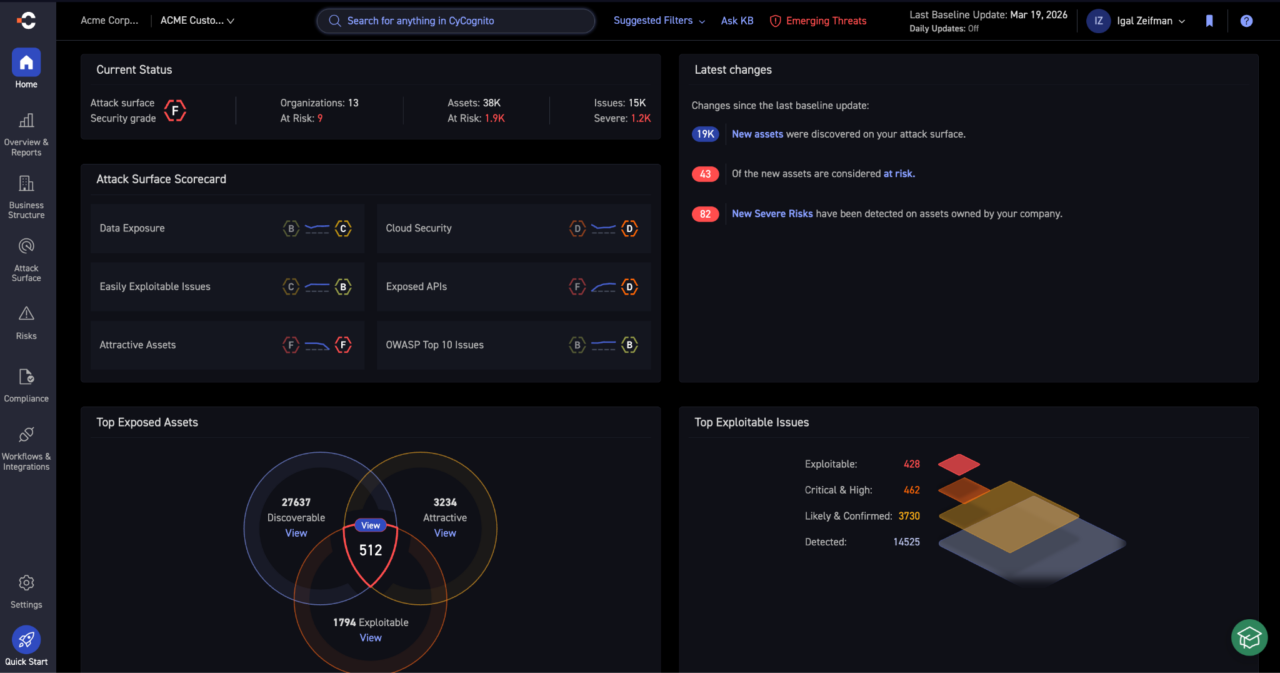Expand the Suggested Filters dropdown
Screen dimensions: 1280x673
pos(659,21)
